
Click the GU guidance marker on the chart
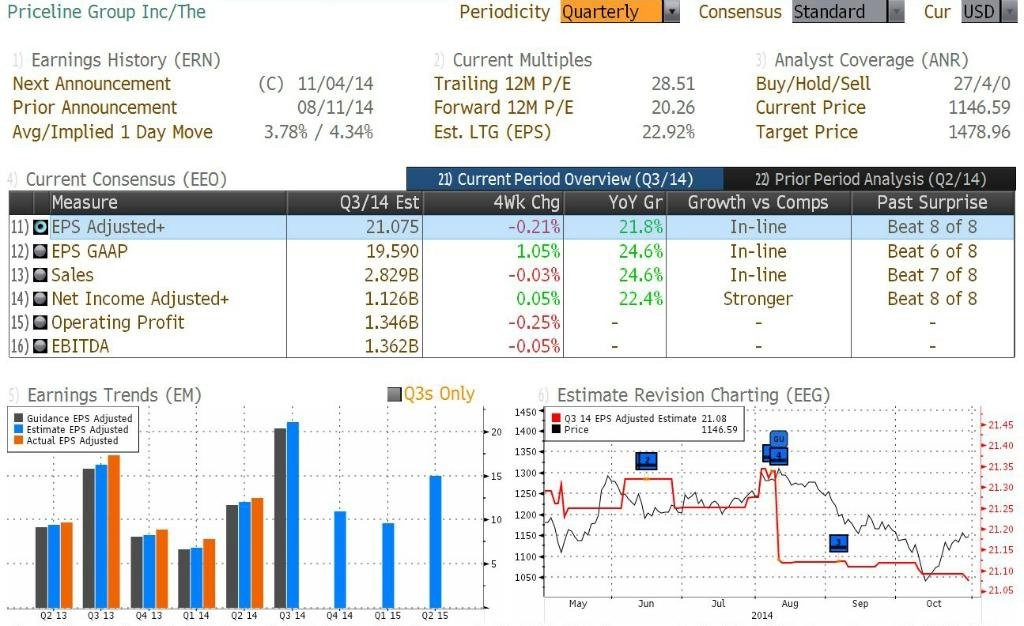coord(778,439)
